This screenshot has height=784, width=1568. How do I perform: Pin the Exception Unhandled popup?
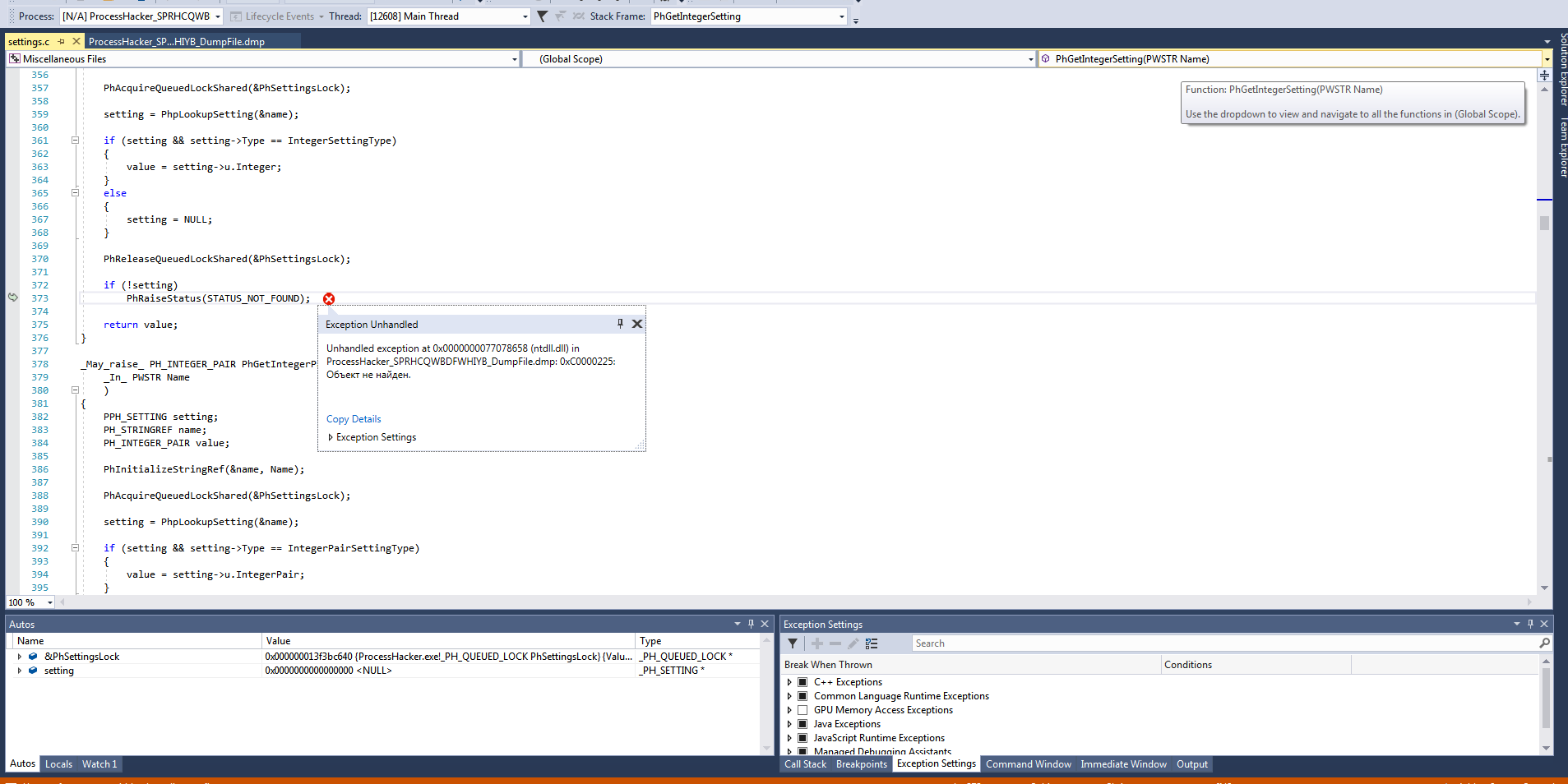pos(620,324)
